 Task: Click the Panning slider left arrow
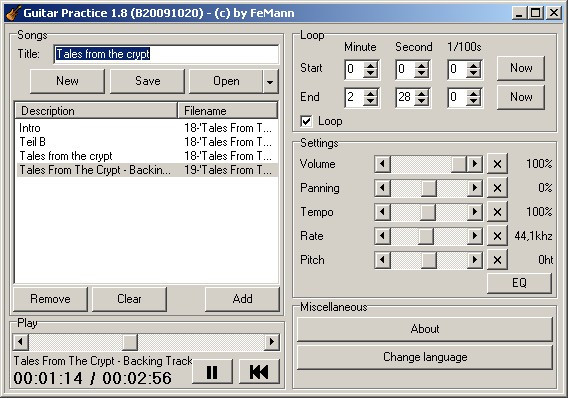click(383, 188)
